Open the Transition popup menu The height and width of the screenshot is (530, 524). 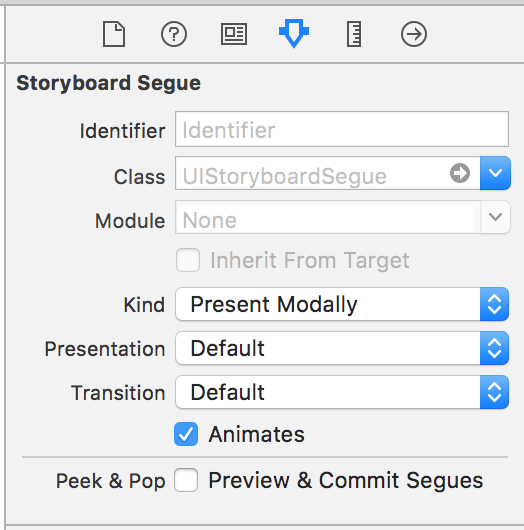click(342, 392)
